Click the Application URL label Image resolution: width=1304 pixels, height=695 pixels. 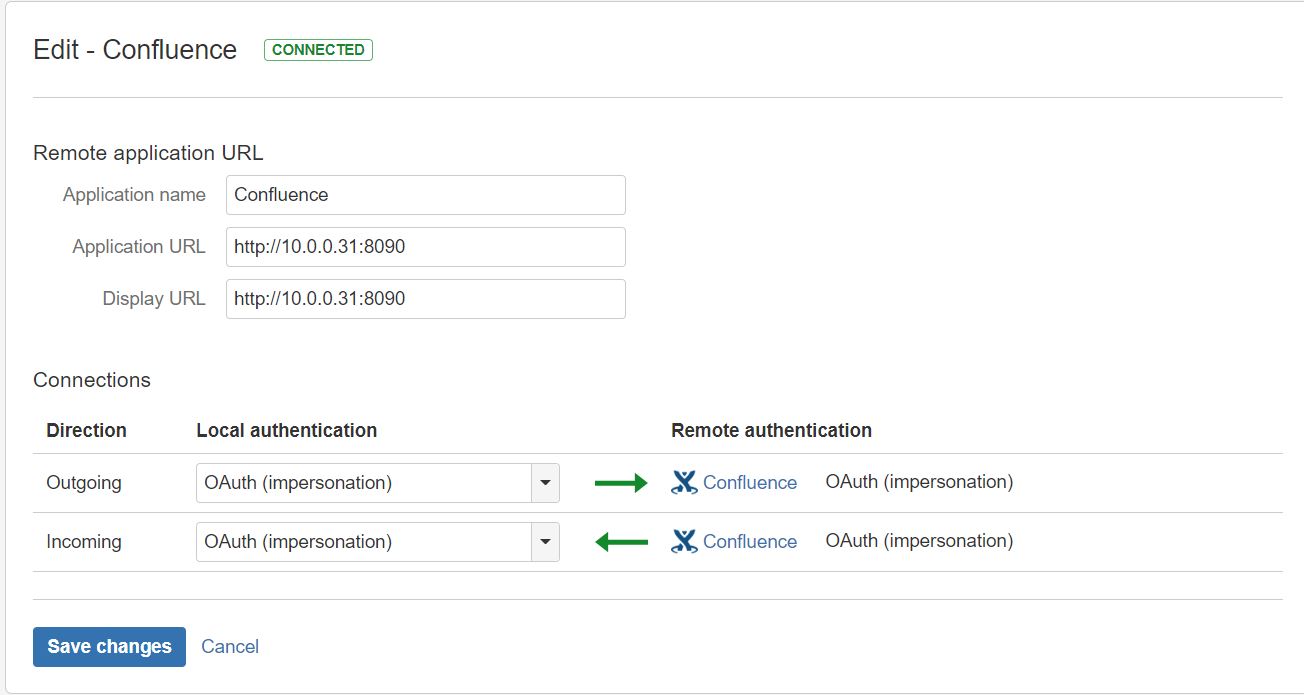click(x=139, y=247)
